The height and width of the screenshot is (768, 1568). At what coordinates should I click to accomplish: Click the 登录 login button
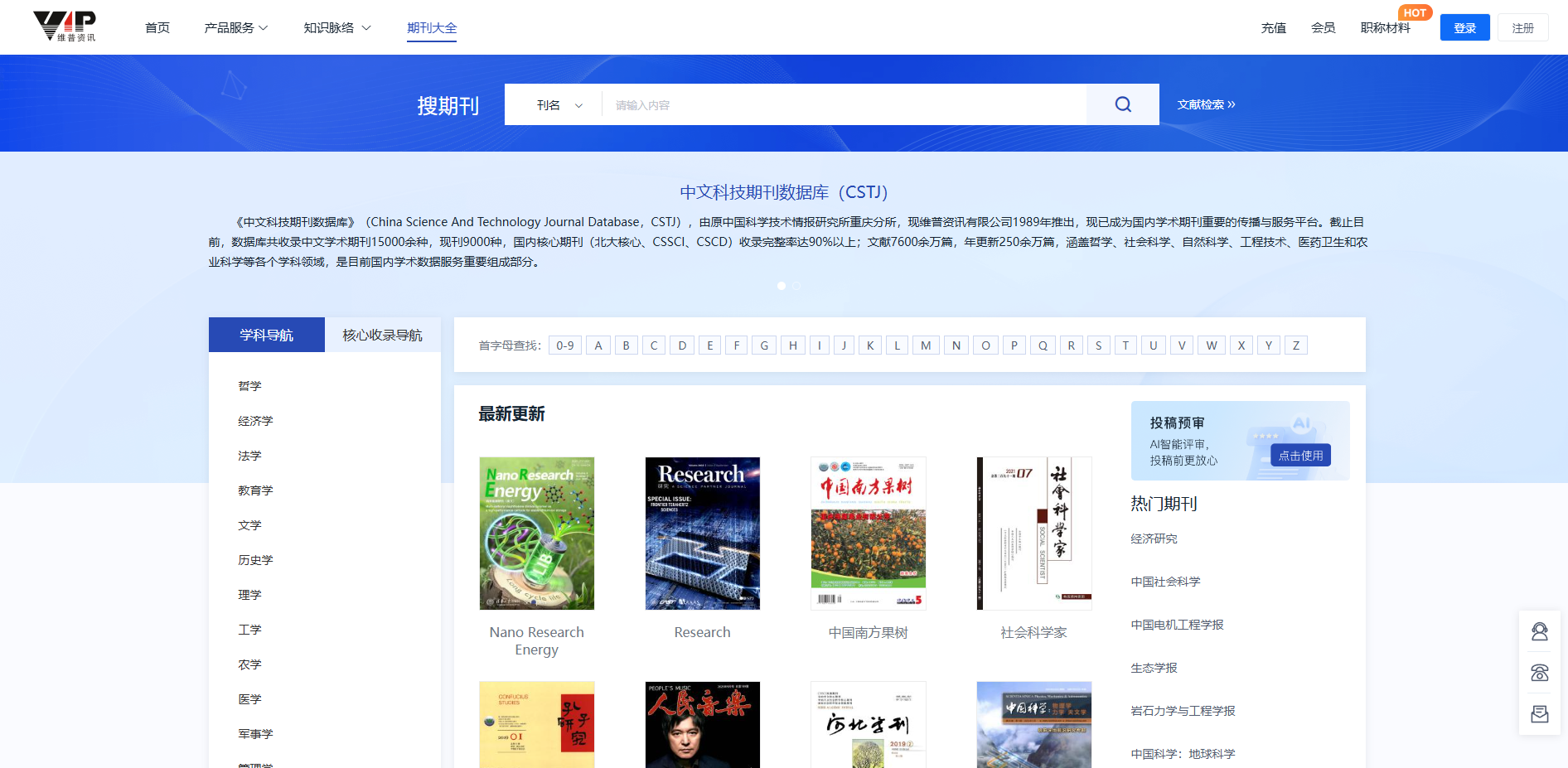(1464, 27)
